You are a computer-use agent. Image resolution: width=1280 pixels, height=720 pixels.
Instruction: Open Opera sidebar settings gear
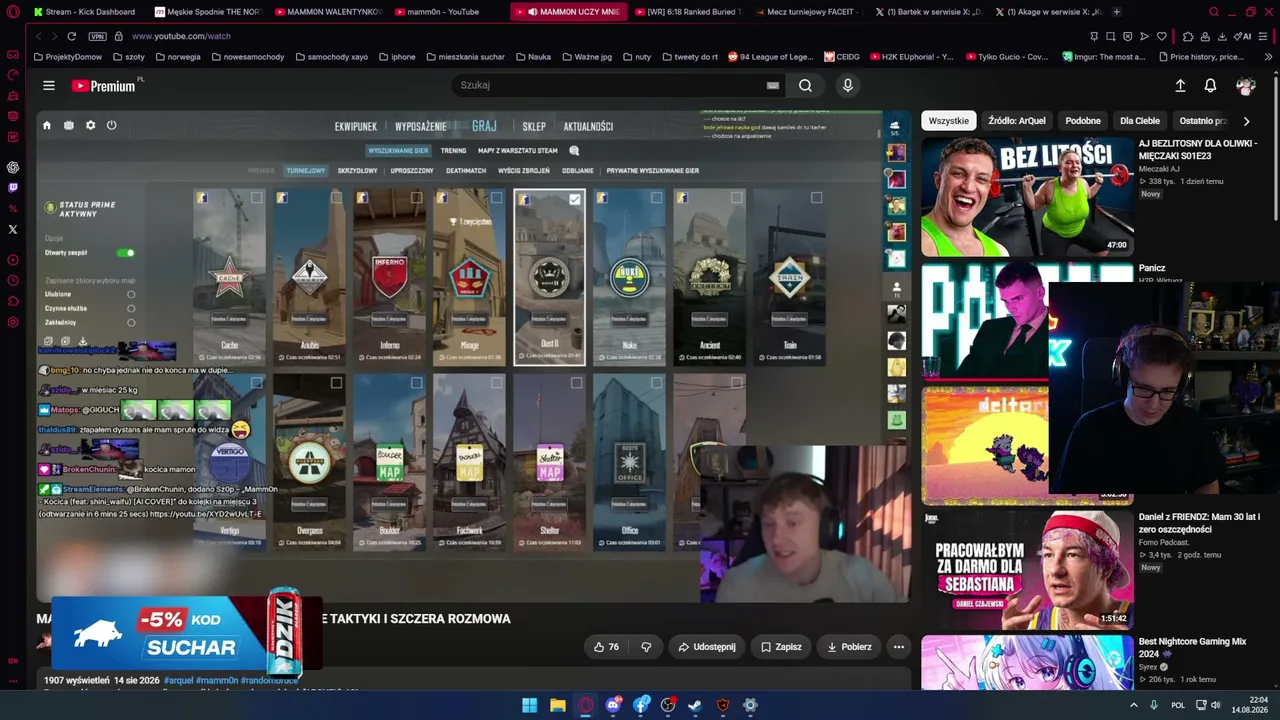13,322
